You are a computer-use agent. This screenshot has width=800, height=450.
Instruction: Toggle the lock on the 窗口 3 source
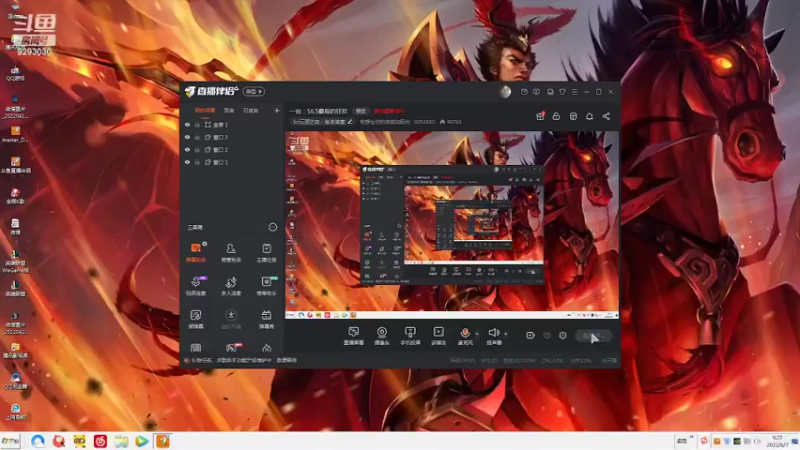pyautogui.click(x=197, y=137)
